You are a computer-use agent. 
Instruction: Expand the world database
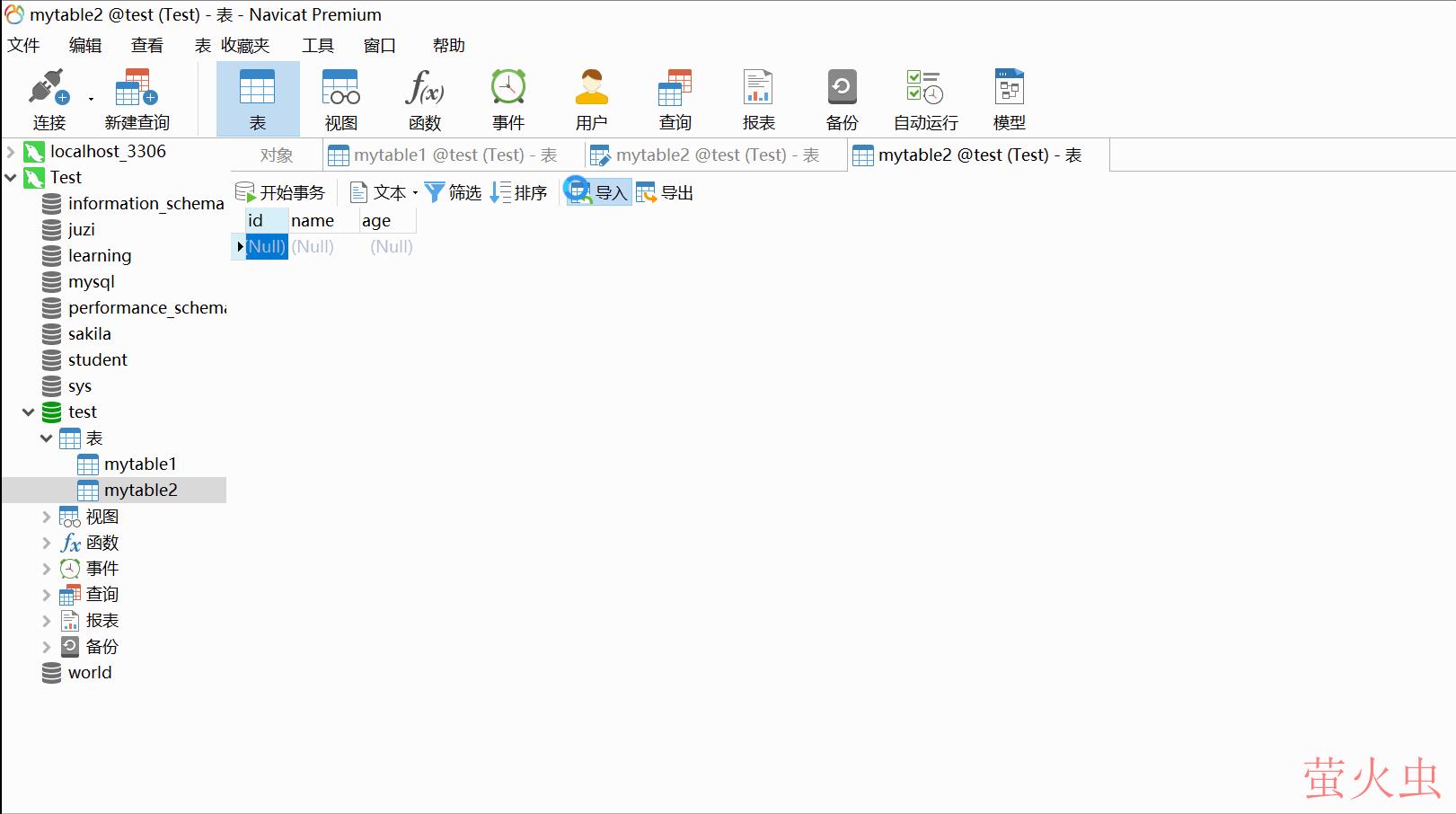coord(89,672)
